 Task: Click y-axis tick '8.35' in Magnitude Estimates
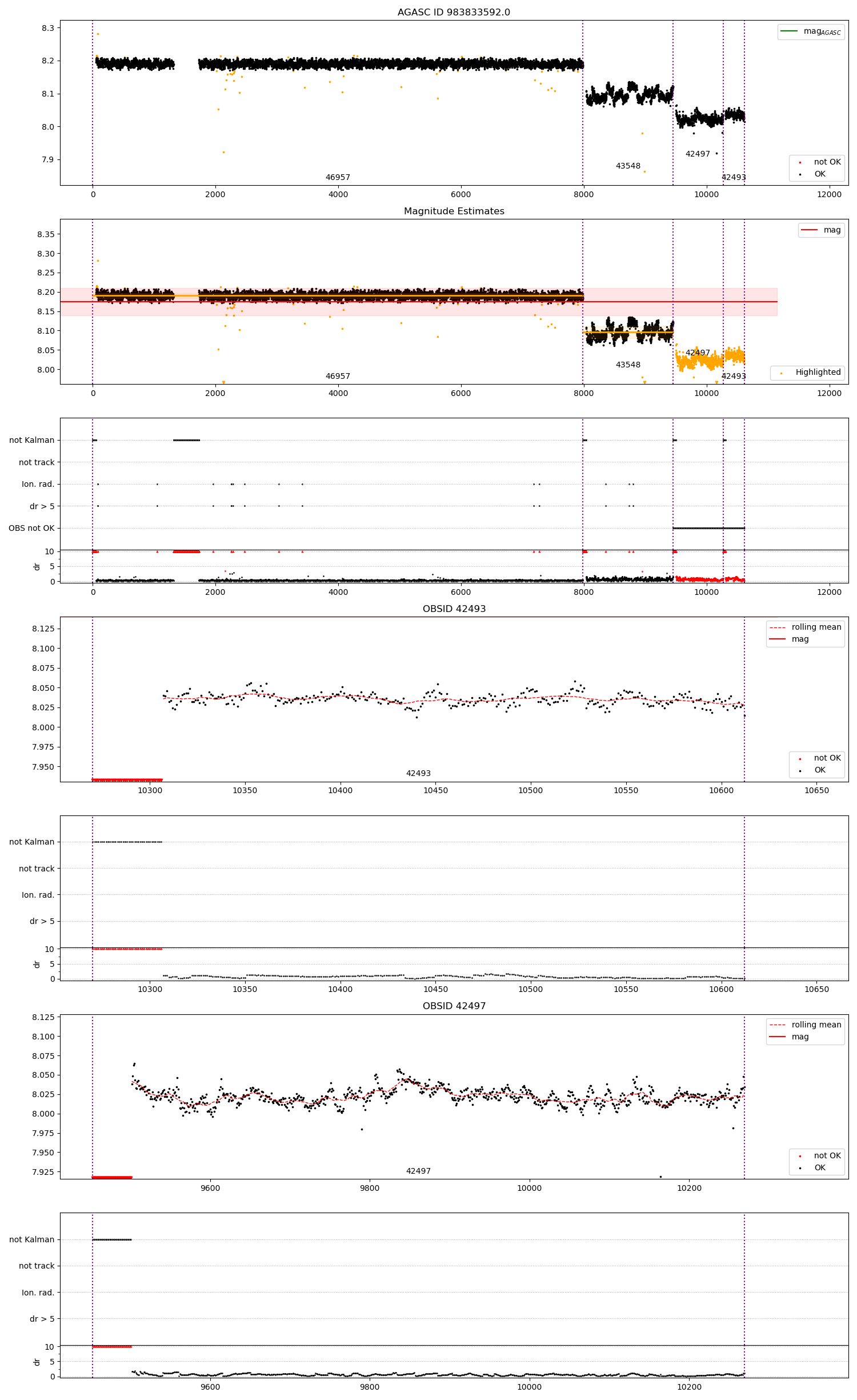pyautogui.click(x=46, y=234)
